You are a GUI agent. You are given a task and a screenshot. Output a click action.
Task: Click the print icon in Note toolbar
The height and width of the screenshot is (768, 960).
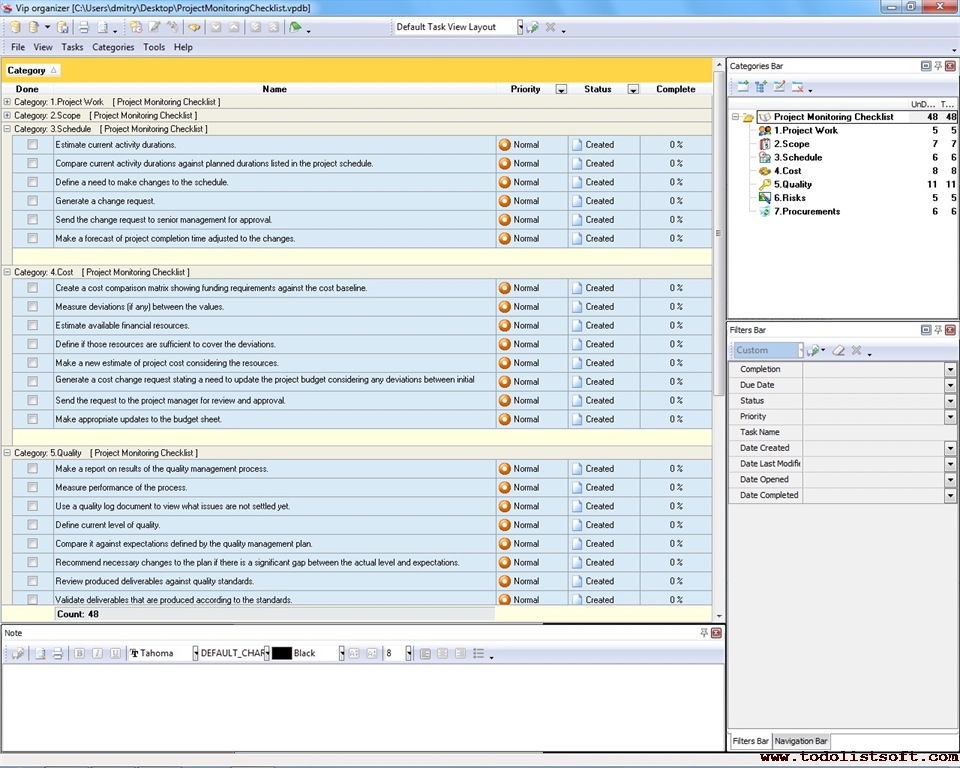[57, 653]
